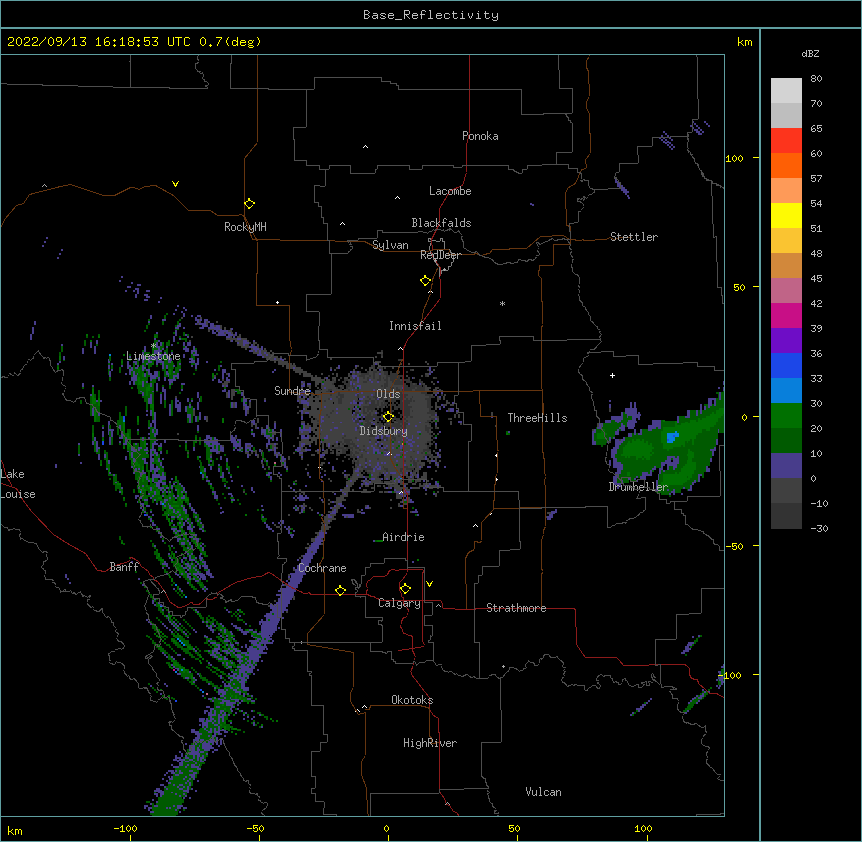Viewport: 862px width, 842px height.
Task: Click the Stettler city label
Action: (634, 237)
